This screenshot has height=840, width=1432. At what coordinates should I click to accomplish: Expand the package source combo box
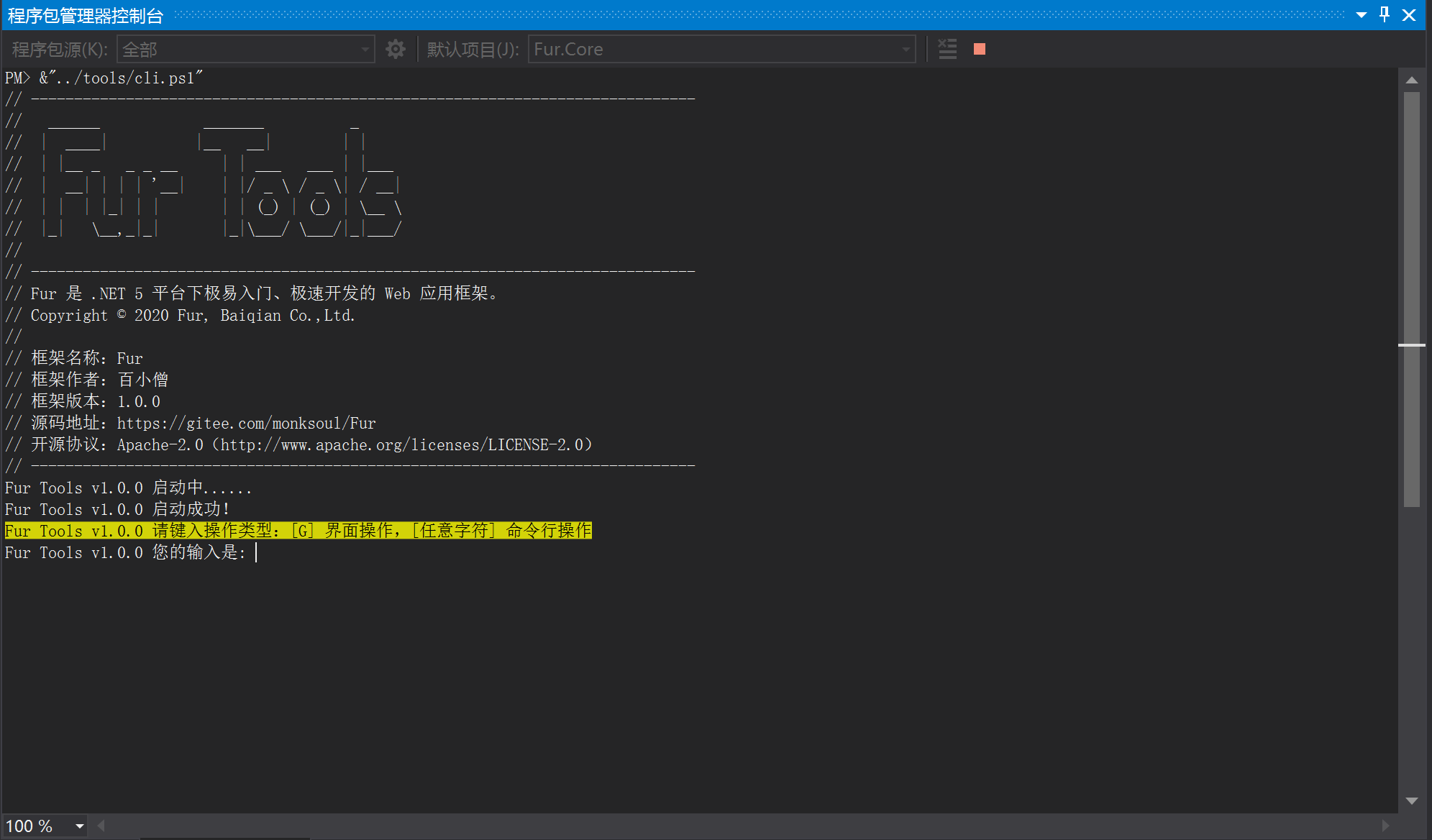(365, 49)
